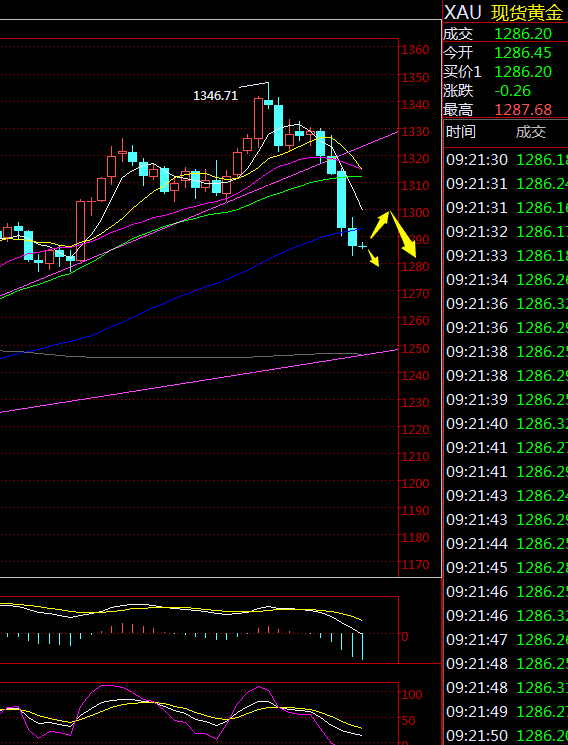The height and width of the screenshot is (745, 568).
Task: Click the large yellow up-arrow annotation
Action: (x=380, y=224)
